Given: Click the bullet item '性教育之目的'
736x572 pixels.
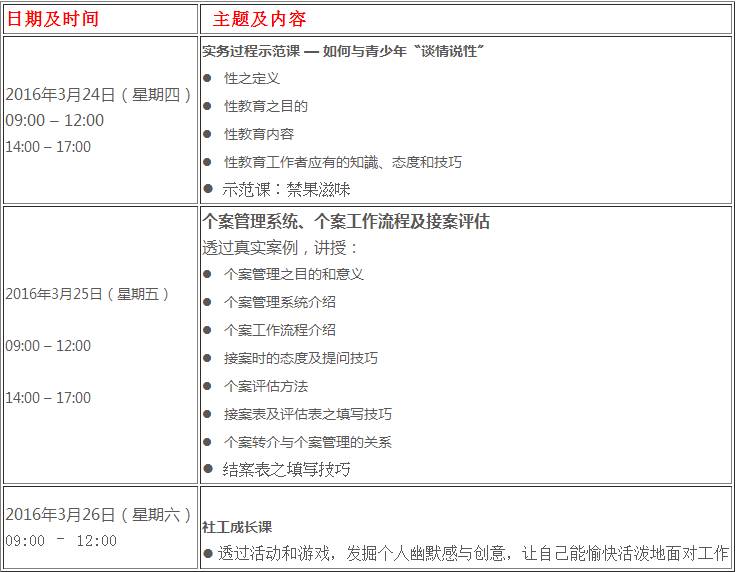Looking at the screenshot, I should click(266, 107).
